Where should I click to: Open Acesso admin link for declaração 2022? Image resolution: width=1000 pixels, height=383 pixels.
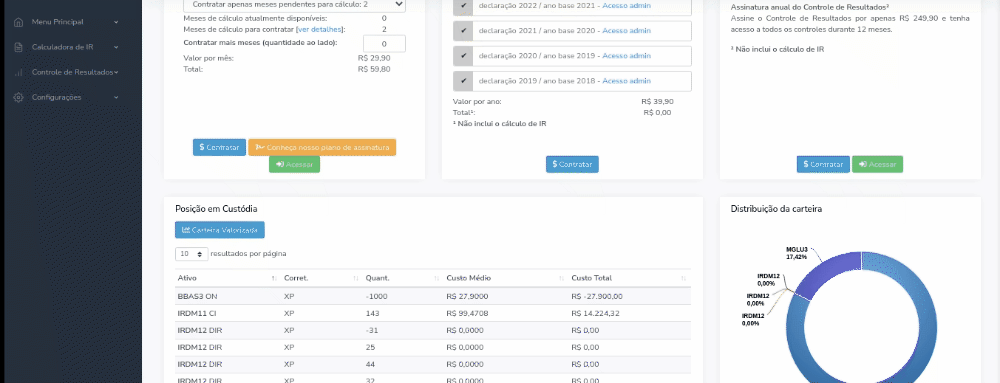[x=627, y=5]
